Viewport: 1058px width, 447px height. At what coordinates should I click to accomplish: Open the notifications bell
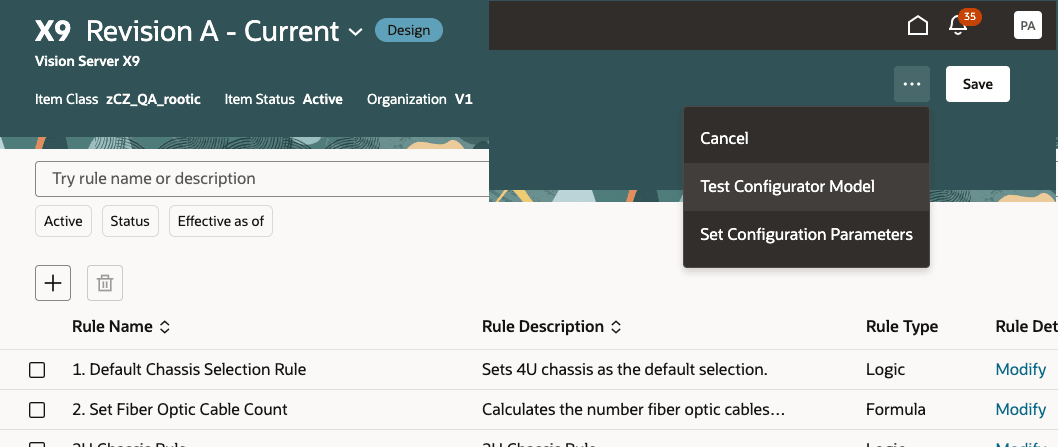(958, 27)
